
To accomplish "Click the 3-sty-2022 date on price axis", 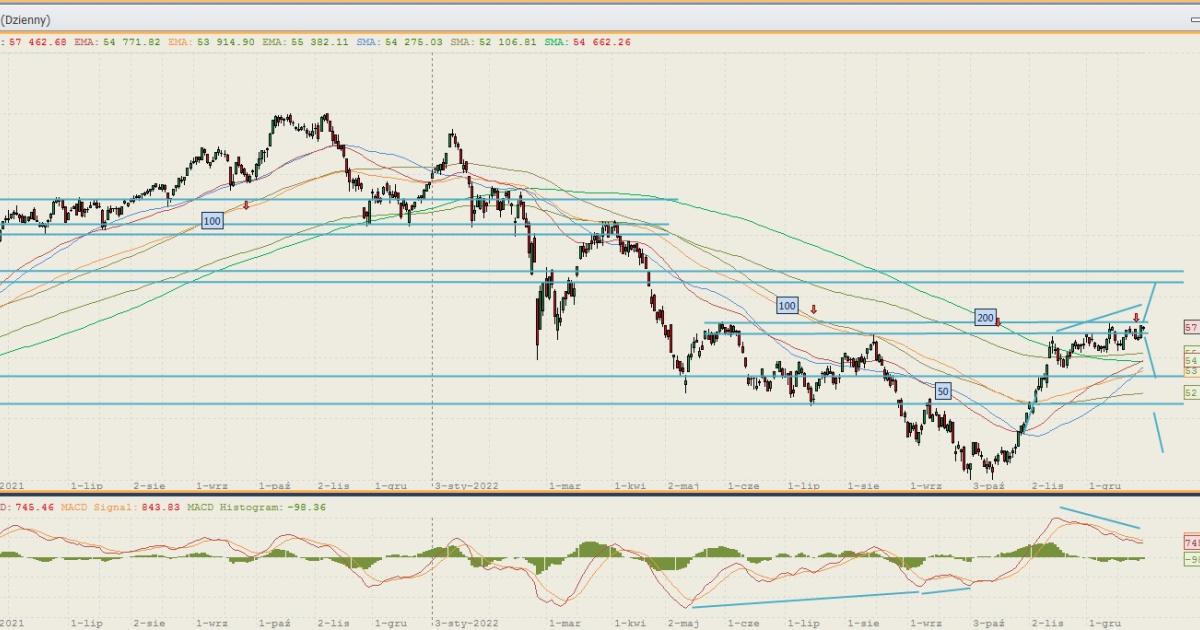I will [467, 485].
